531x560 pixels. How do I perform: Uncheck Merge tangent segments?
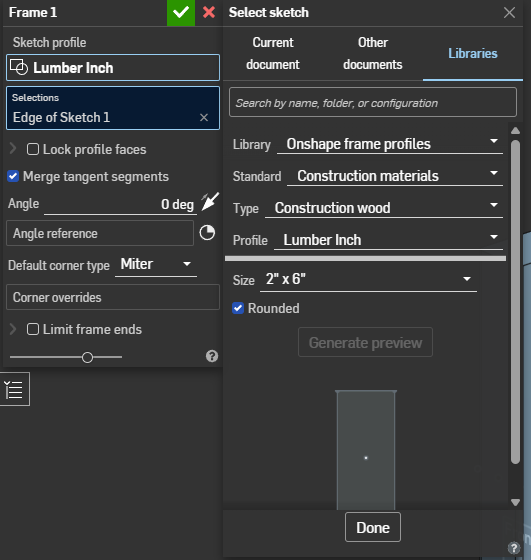point(13,176)
